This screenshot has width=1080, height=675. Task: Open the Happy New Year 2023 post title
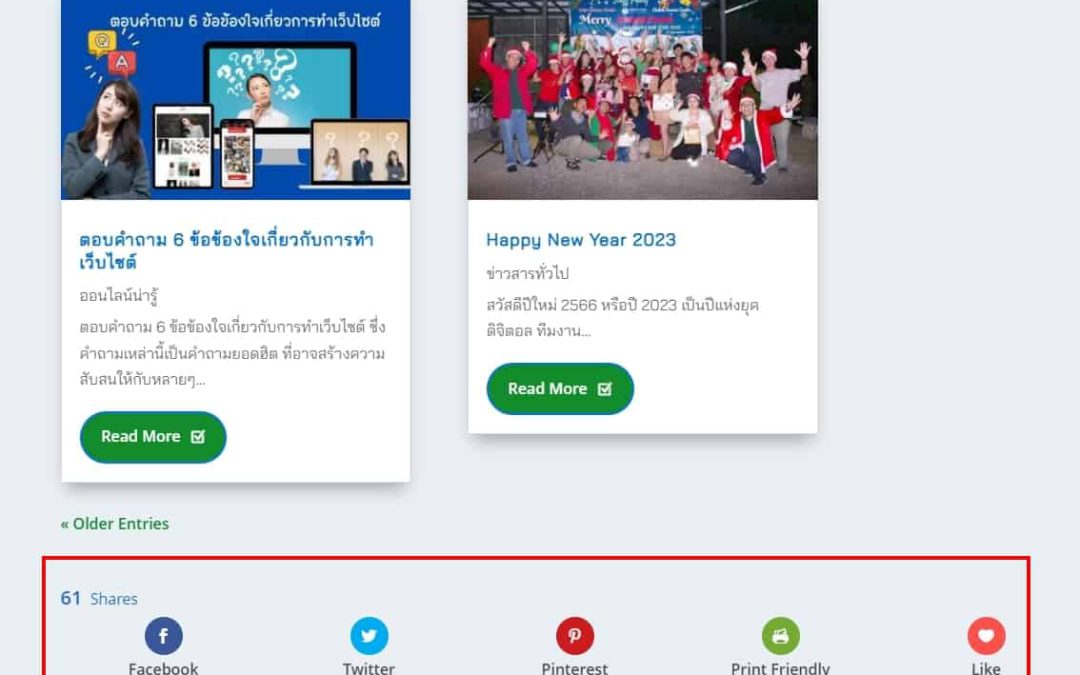pyautogui.click(x=581, y=240)
